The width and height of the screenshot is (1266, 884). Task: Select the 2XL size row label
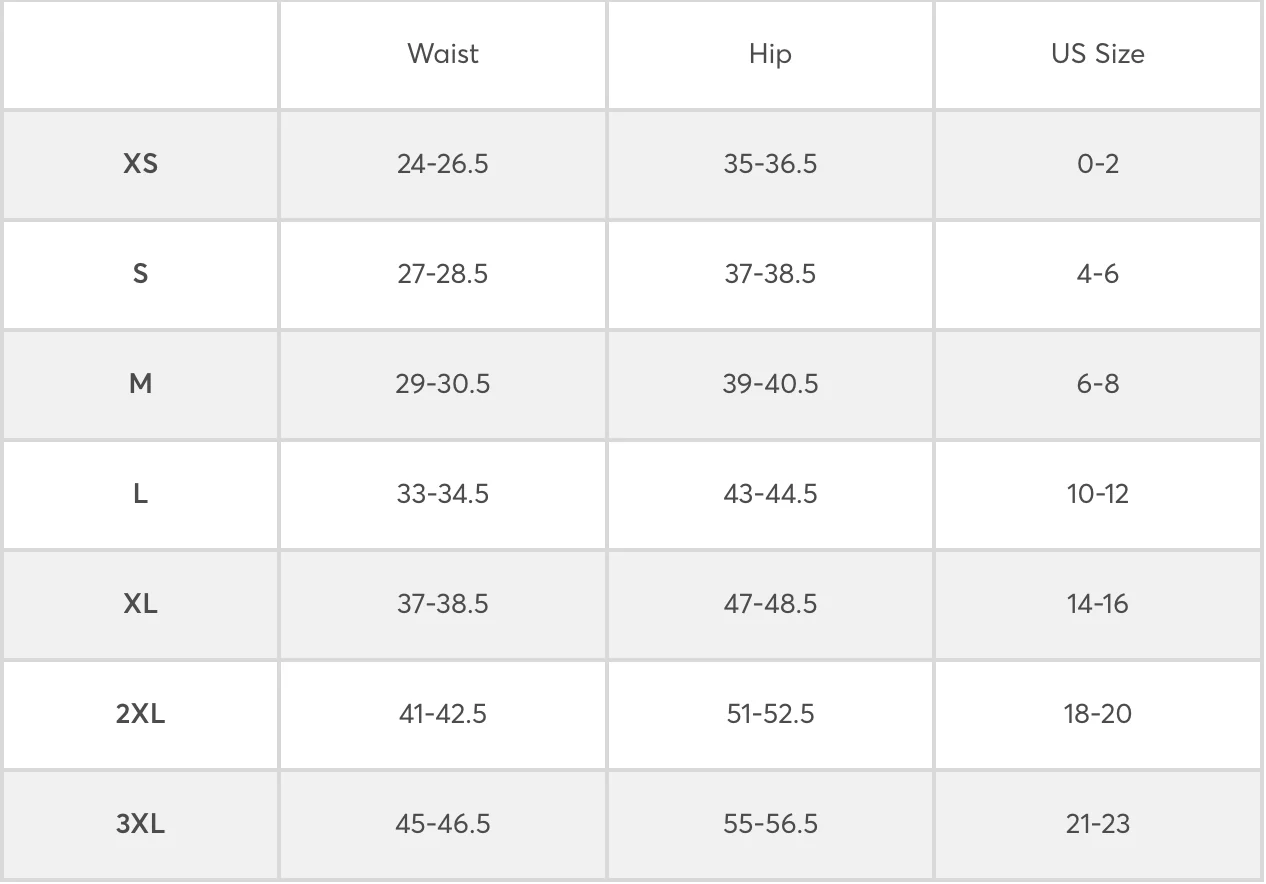pyautogui.click(x=141, y=714)
